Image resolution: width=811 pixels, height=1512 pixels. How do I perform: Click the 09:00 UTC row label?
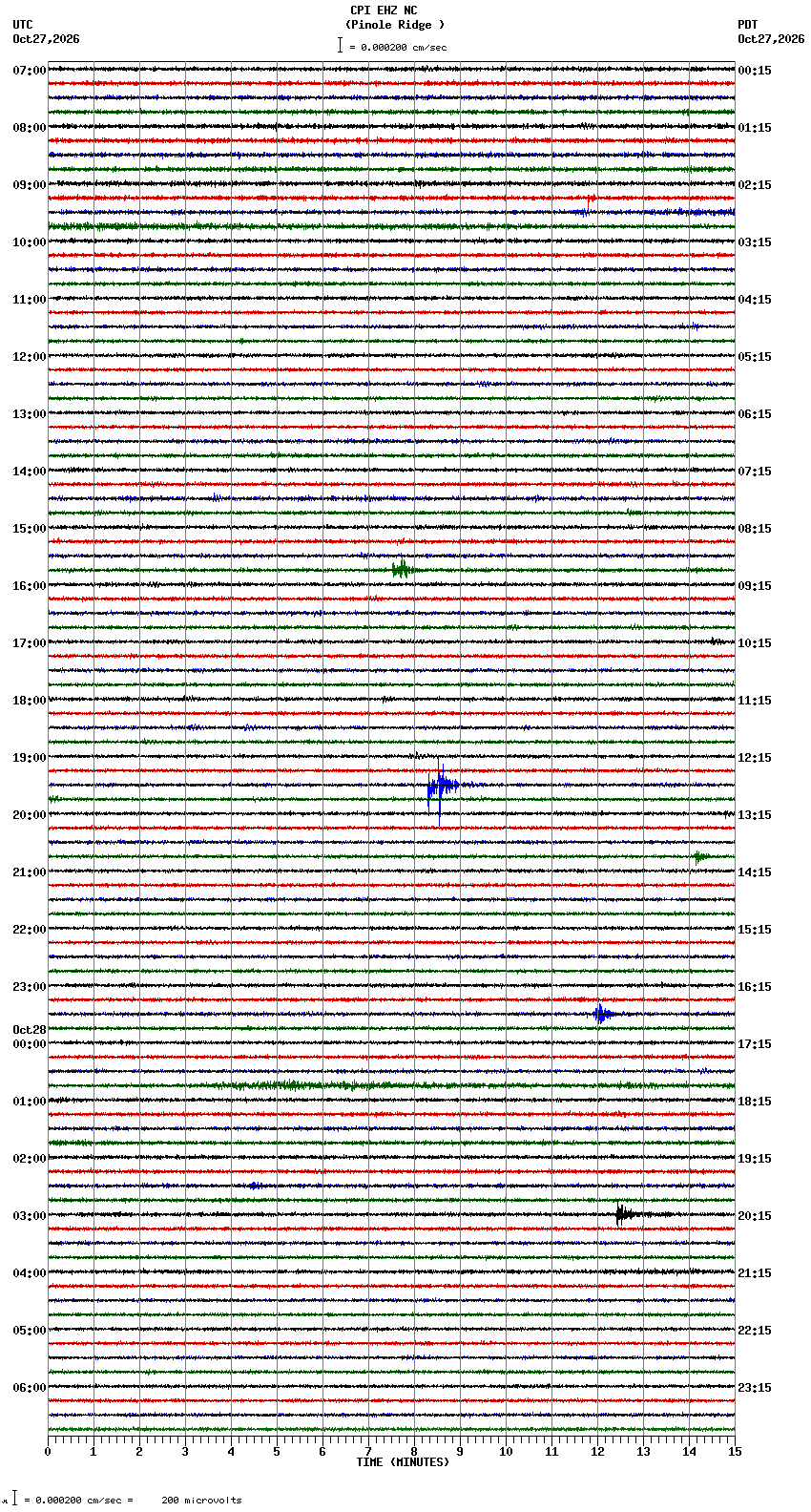click(x=30, y=185)
